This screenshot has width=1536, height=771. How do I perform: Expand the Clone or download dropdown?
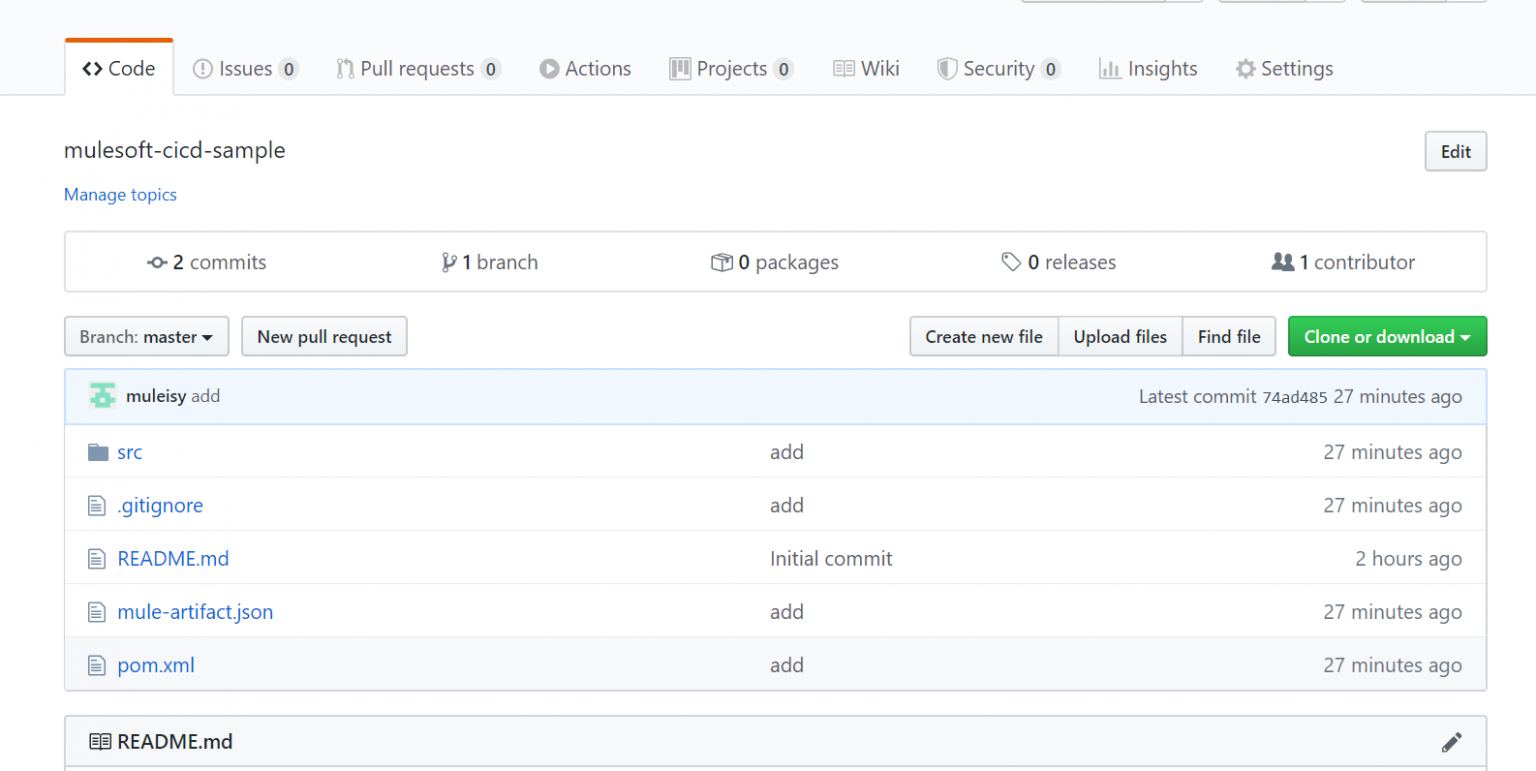pyautogui.click(x=1387, y=336)
